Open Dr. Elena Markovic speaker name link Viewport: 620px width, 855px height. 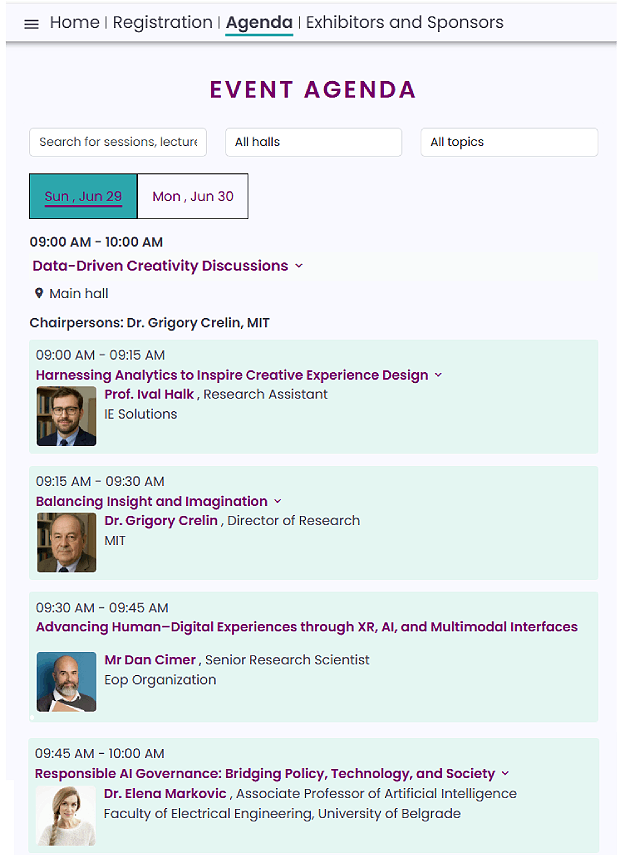(166, 794)
